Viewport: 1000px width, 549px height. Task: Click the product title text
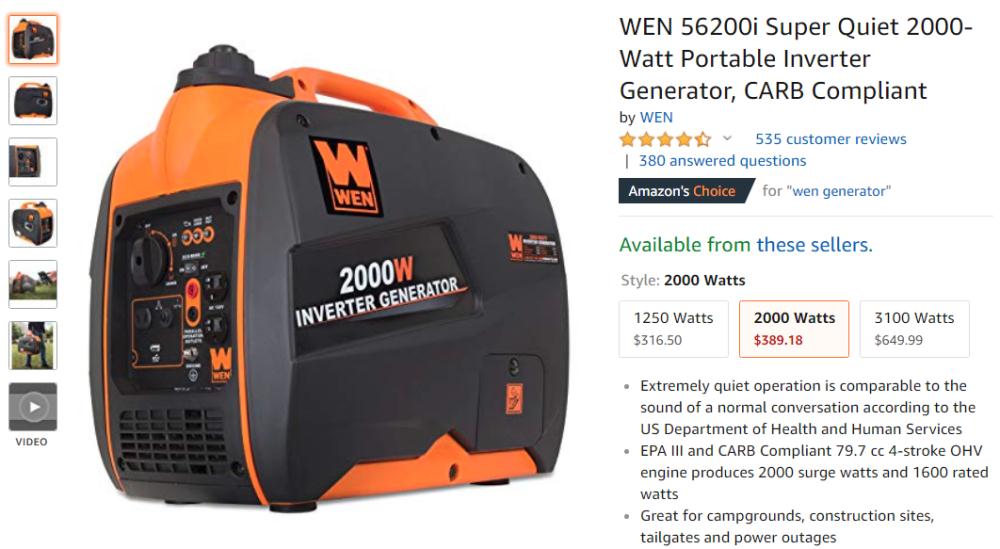pyautogui.click(x=796, y=59)
